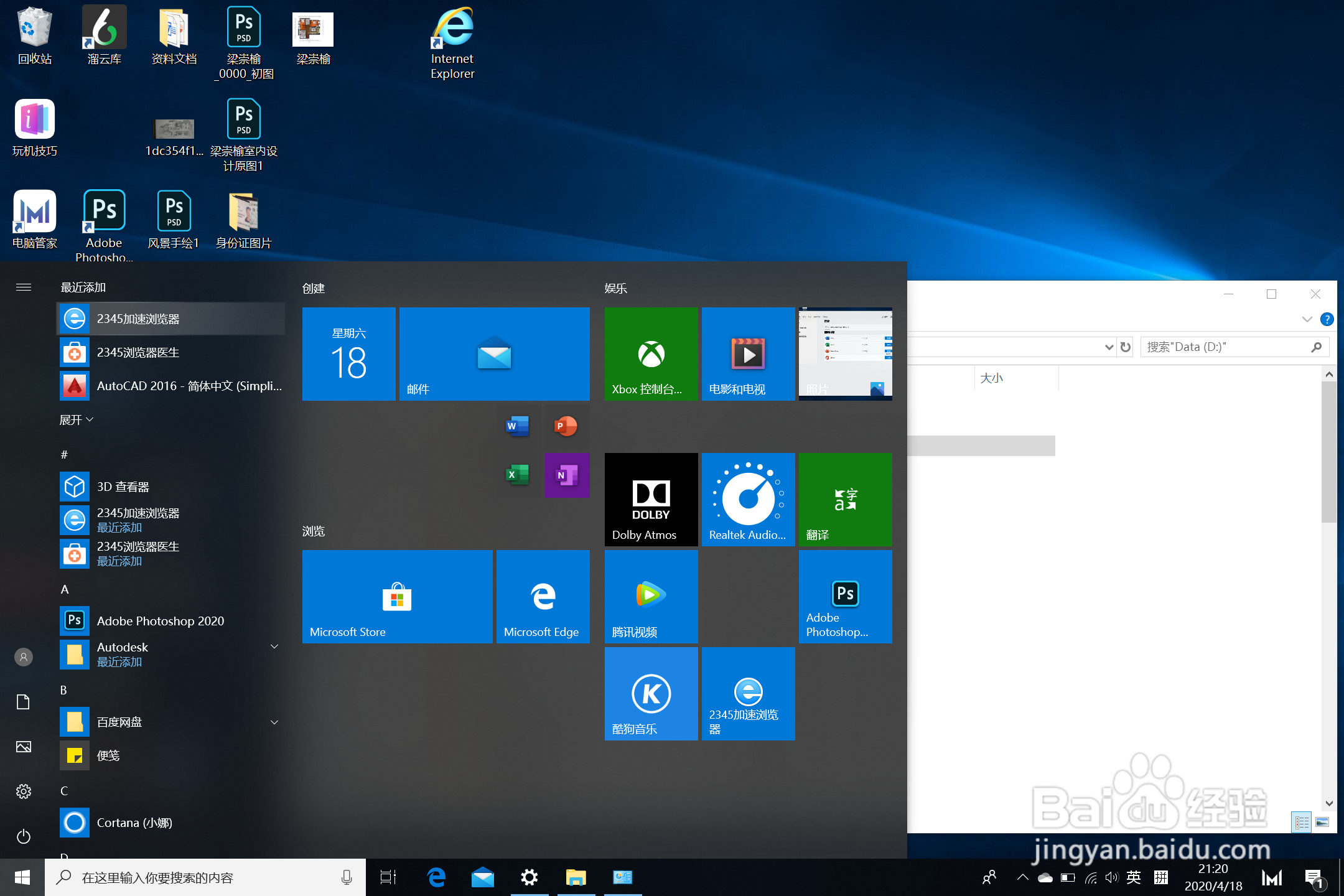The height and width of the screenshot is (896, 1344).
Task: Open the Adobe Photoshop tile in start menu
Action: coord(845,596)
